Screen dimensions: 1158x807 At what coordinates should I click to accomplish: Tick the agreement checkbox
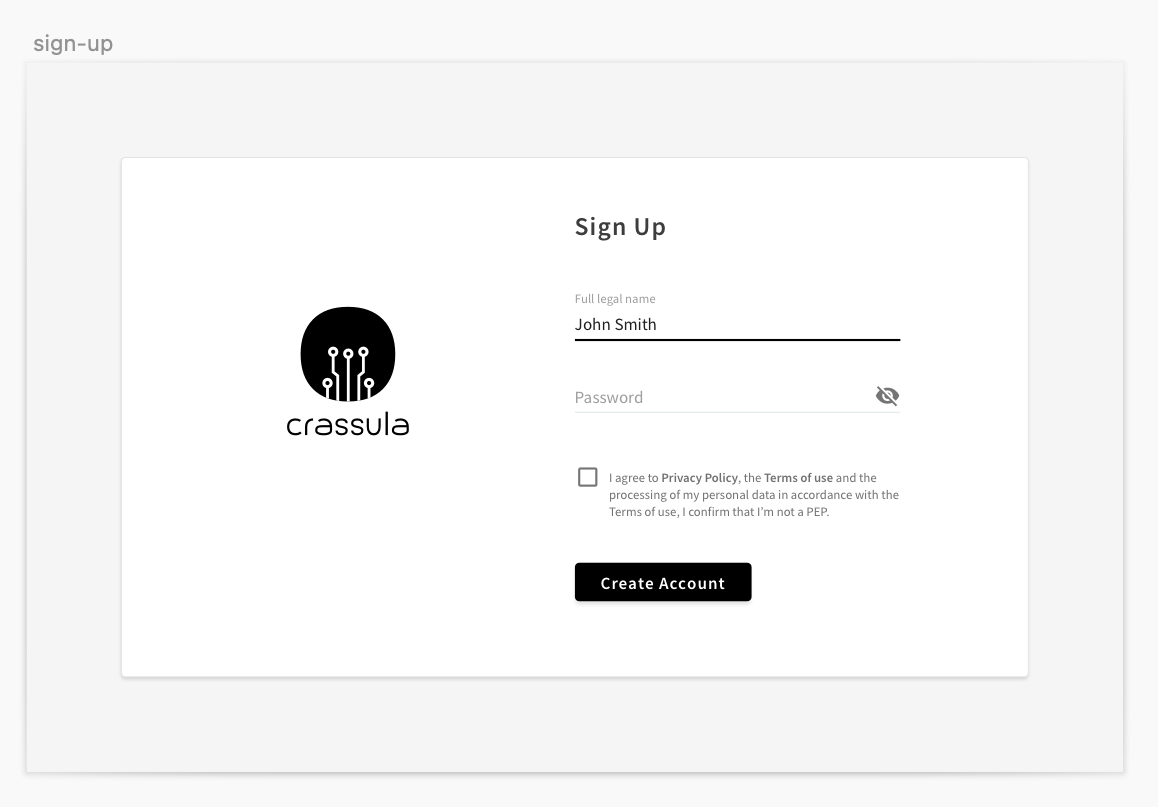click(x=588, y=477)
